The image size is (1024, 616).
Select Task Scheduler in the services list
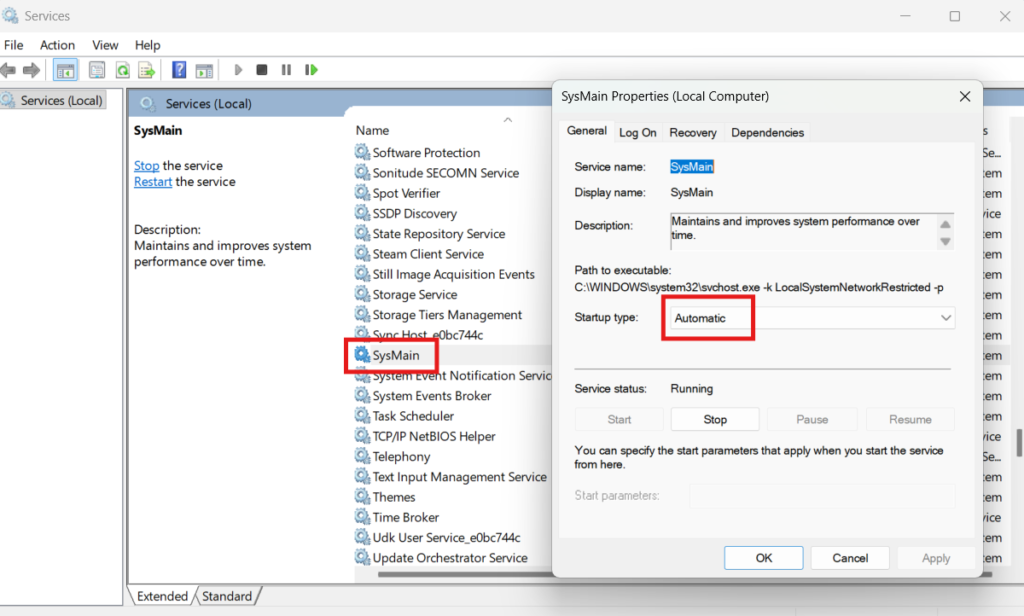pos(413,416)
